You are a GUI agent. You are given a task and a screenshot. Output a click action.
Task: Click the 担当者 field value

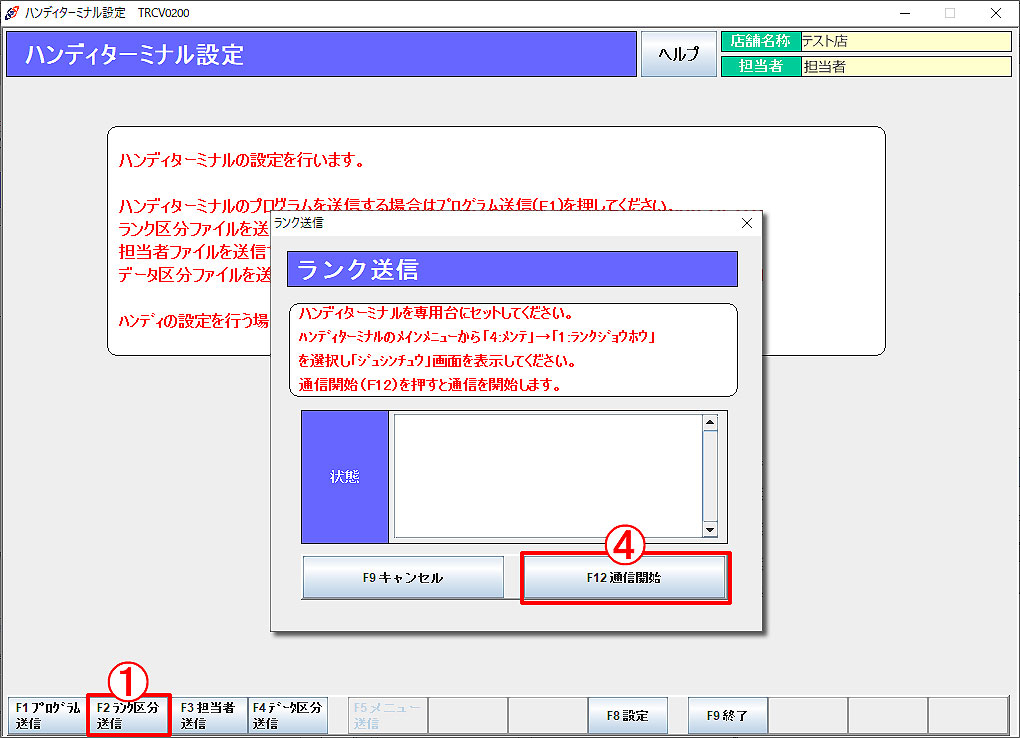coord(906,66)
